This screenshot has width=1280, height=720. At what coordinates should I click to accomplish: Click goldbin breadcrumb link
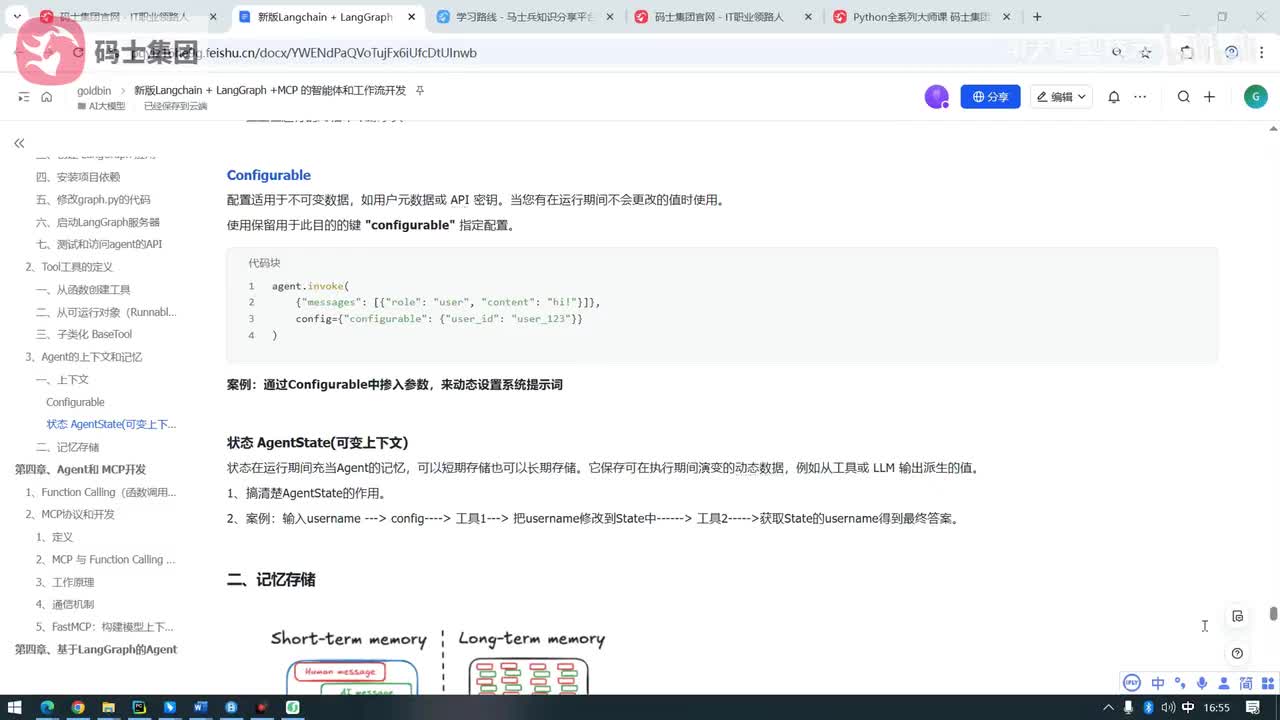coord(94,90)
